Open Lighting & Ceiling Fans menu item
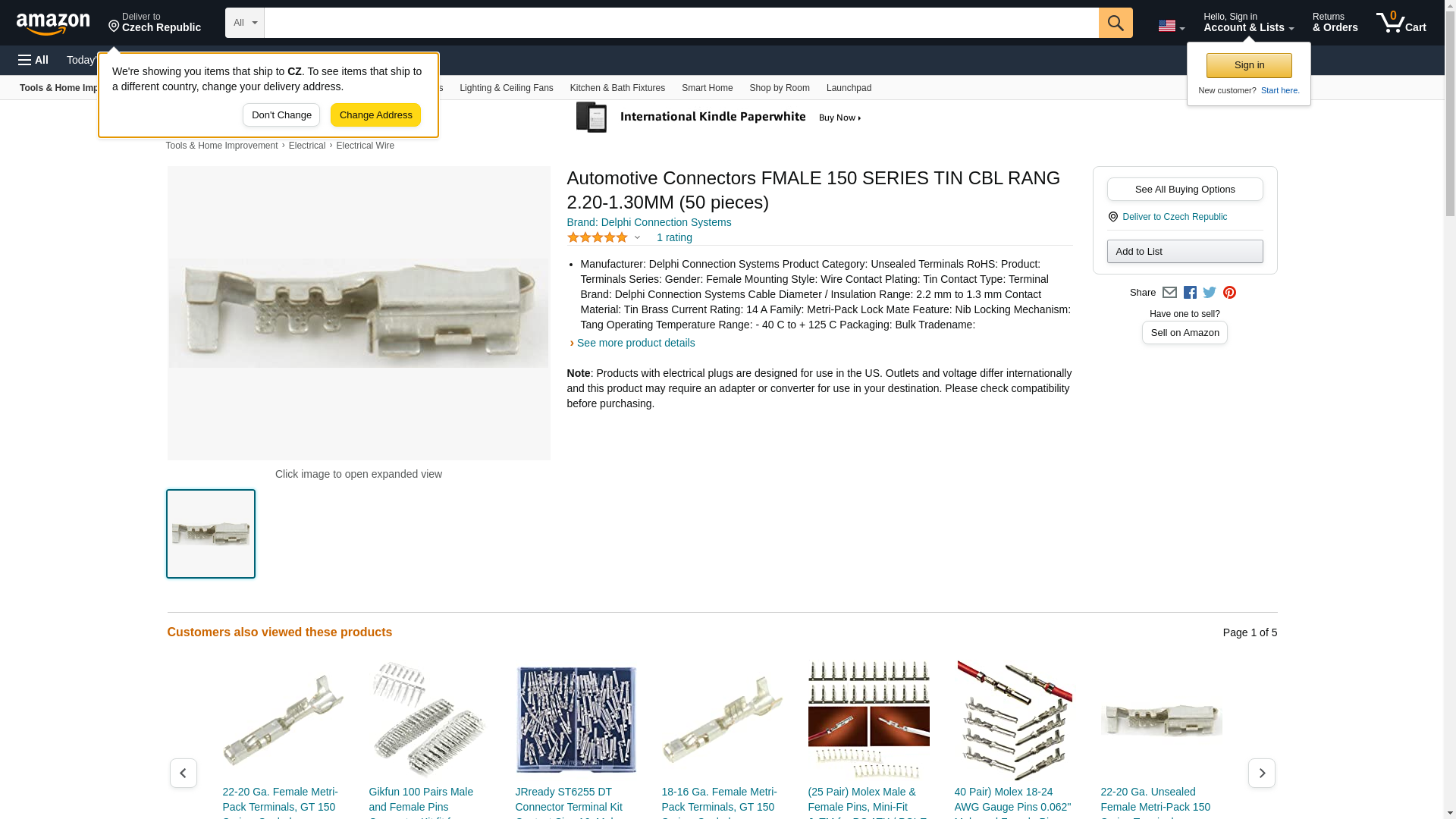 point(506,88)
